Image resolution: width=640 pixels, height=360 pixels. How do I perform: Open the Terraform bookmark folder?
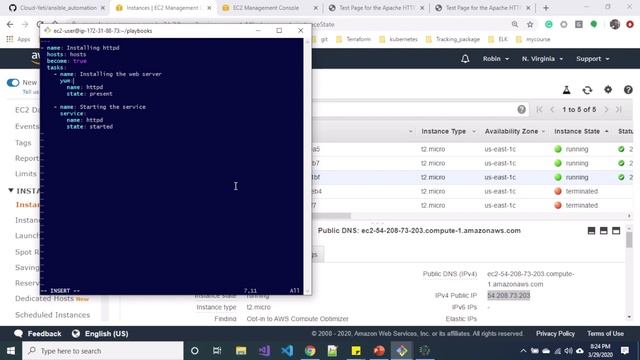pos(353,39)
